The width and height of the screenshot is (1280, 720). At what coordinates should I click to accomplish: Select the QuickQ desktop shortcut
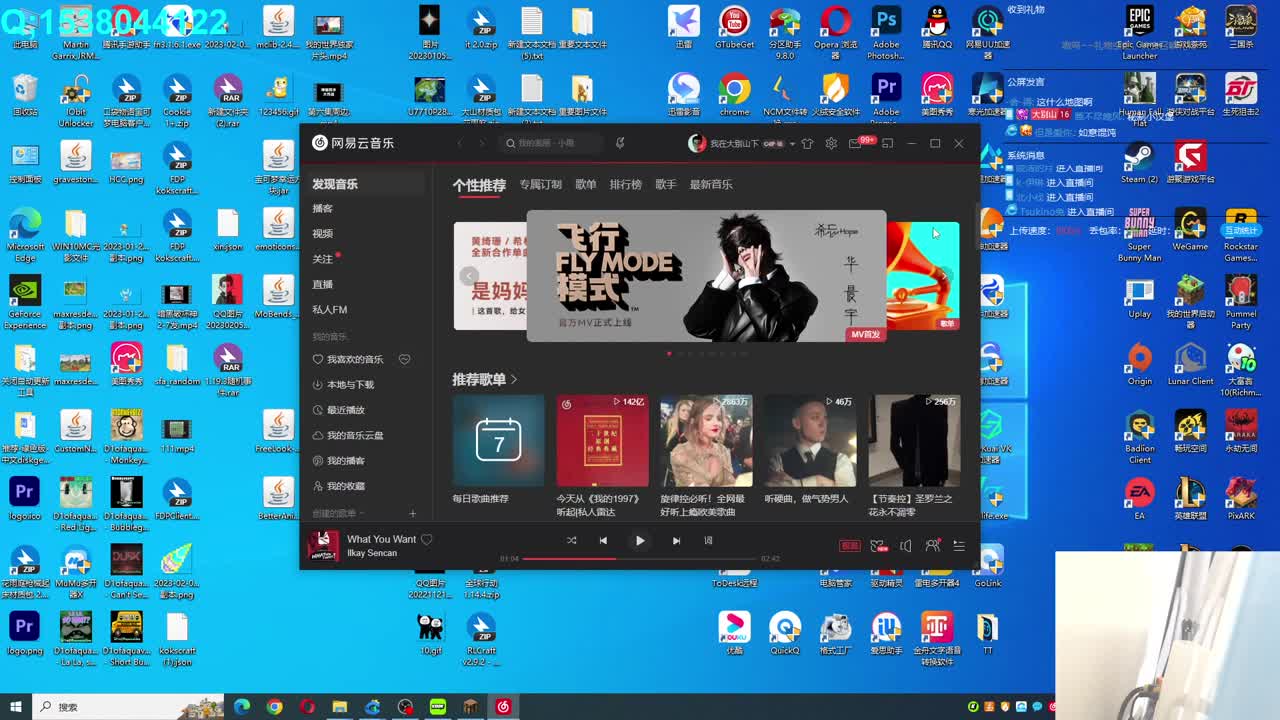(785, 633)
